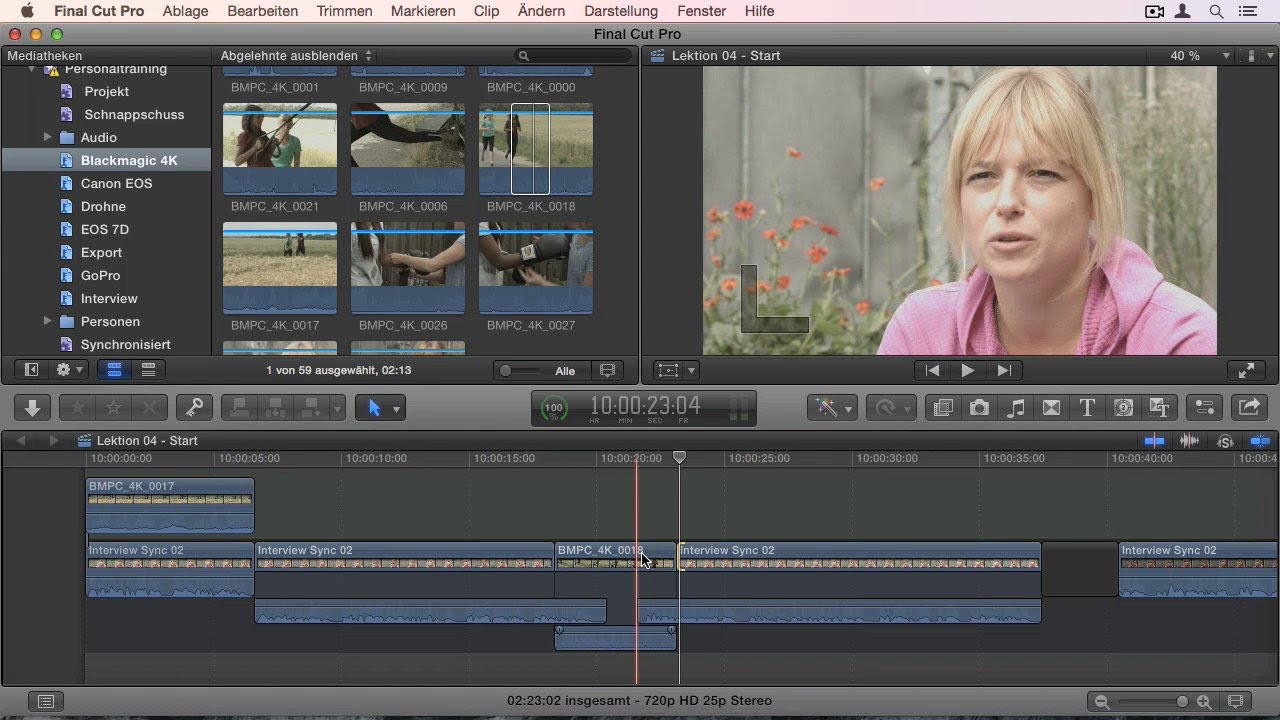1280x720 pixels.
Task: Select the Canon EOS event
Action: point(116,183)
